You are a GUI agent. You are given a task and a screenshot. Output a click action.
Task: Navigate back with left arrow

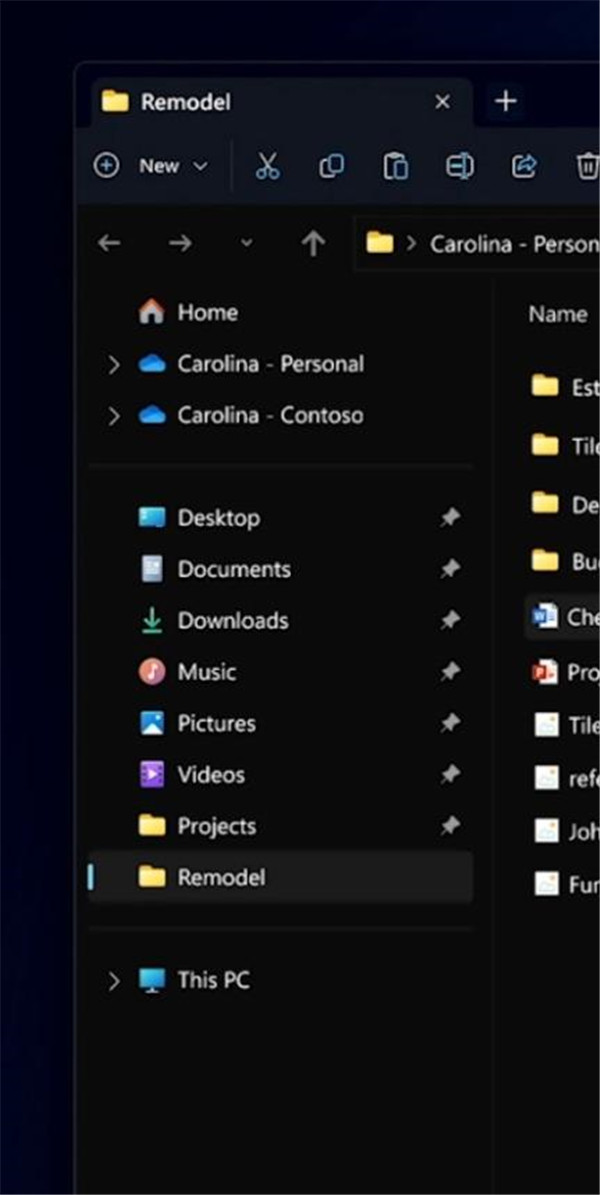pyautogui.click(x=109, y=243)
